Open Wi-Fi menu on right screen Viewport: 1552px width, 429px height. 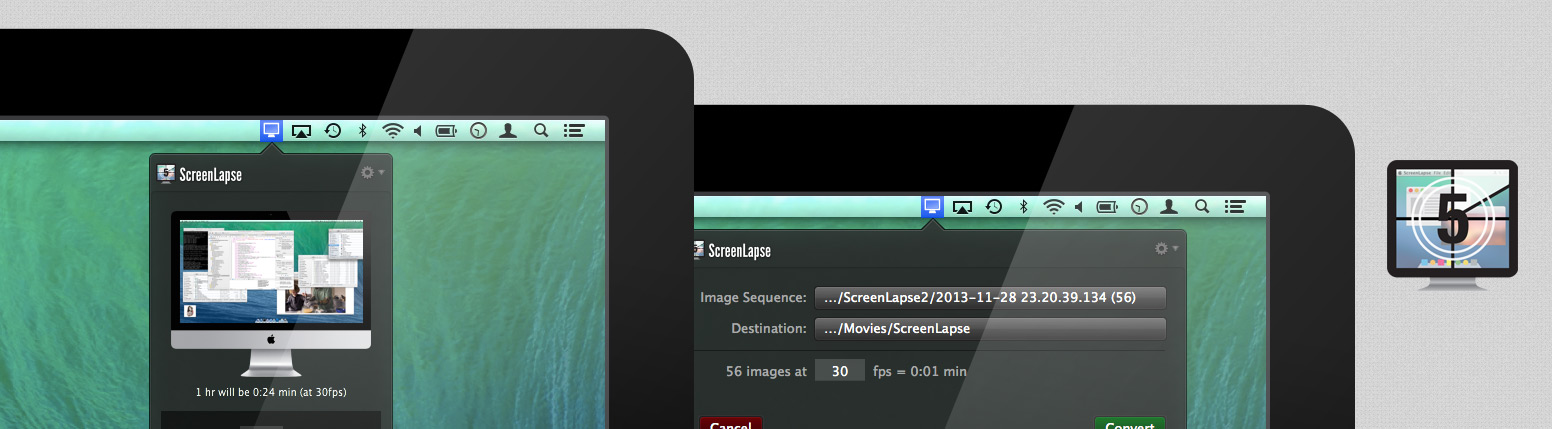click(x=1053, y=207)
